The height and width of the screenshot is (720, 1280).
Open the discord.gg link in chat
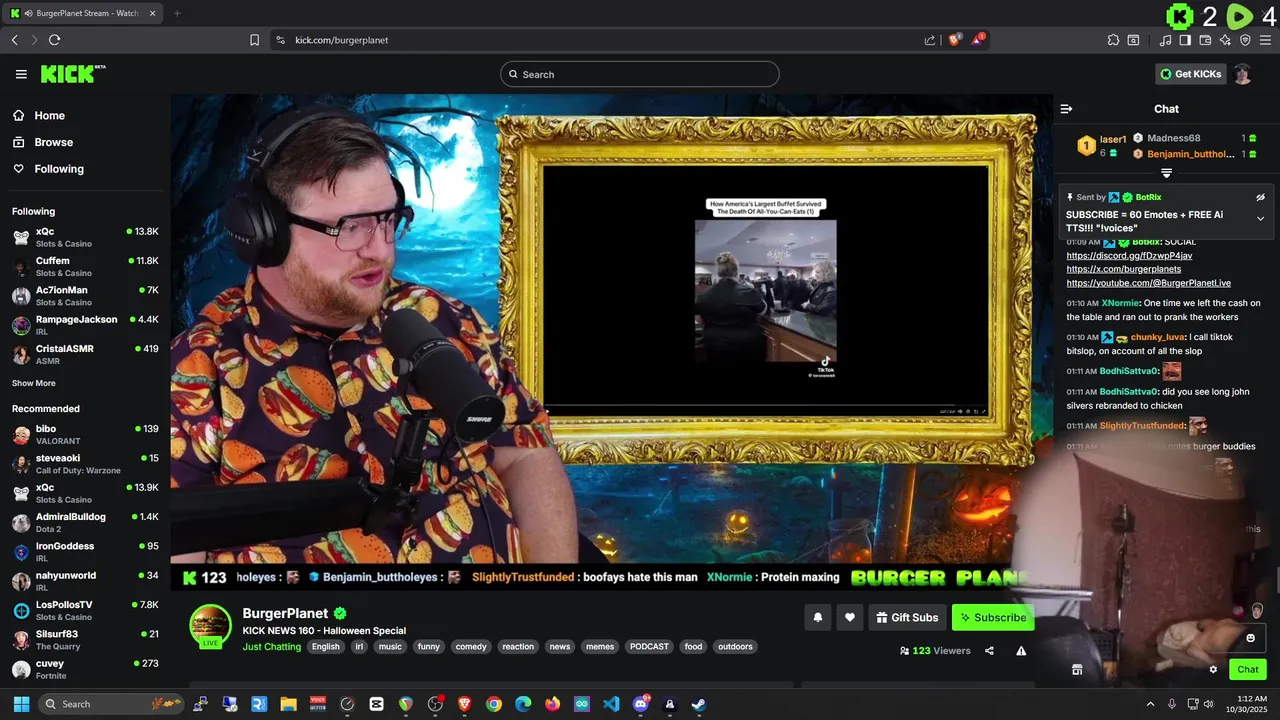click(1129, 255)
